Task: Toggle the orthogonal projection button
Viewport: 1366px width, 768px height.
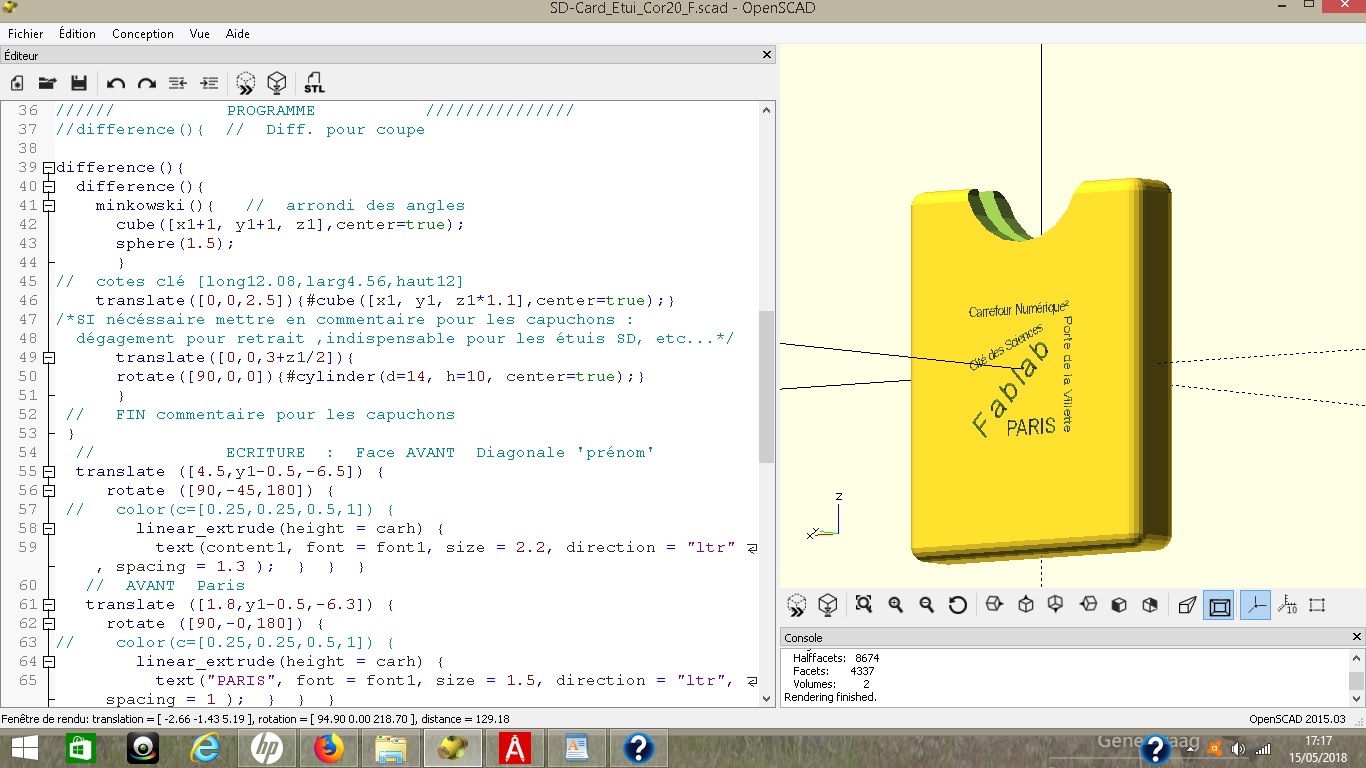Action: point(1219,605)
